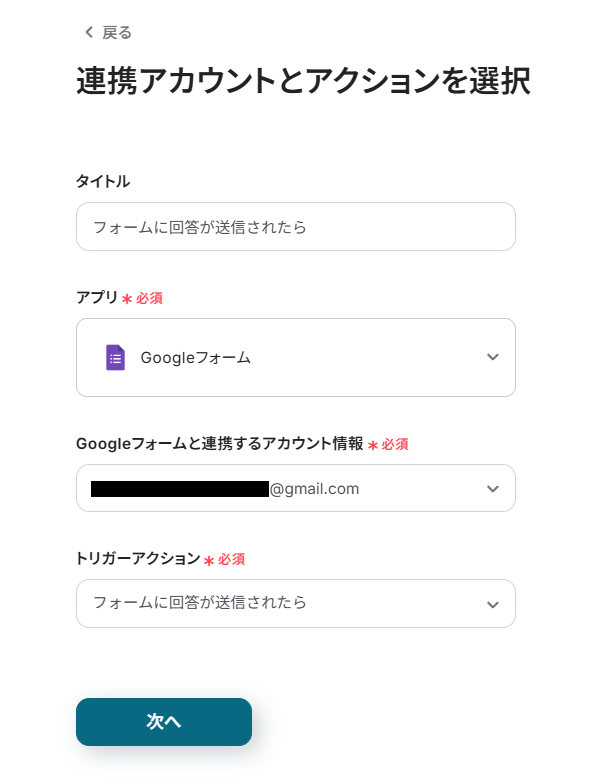
Task: Click the タイトル field label
Action: [x=103, y=181]
